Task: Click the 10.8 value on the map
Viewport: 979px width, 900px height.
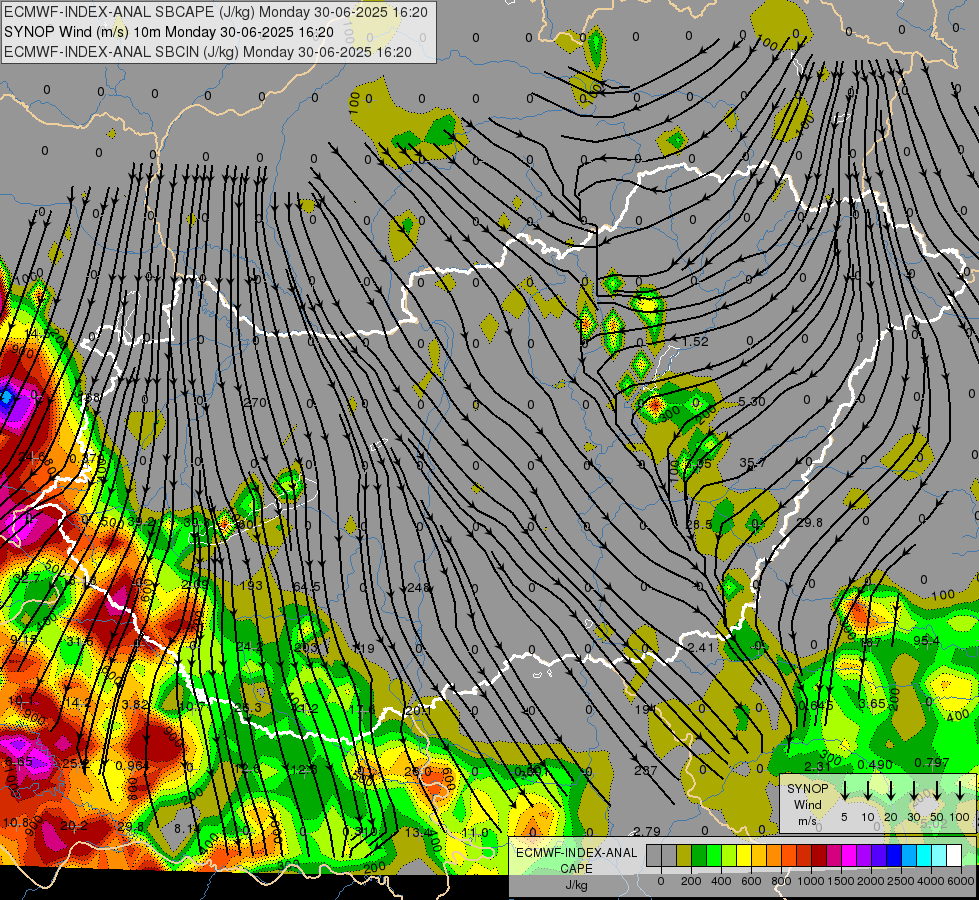Action: pyautogui.click(x=16, y=823)
